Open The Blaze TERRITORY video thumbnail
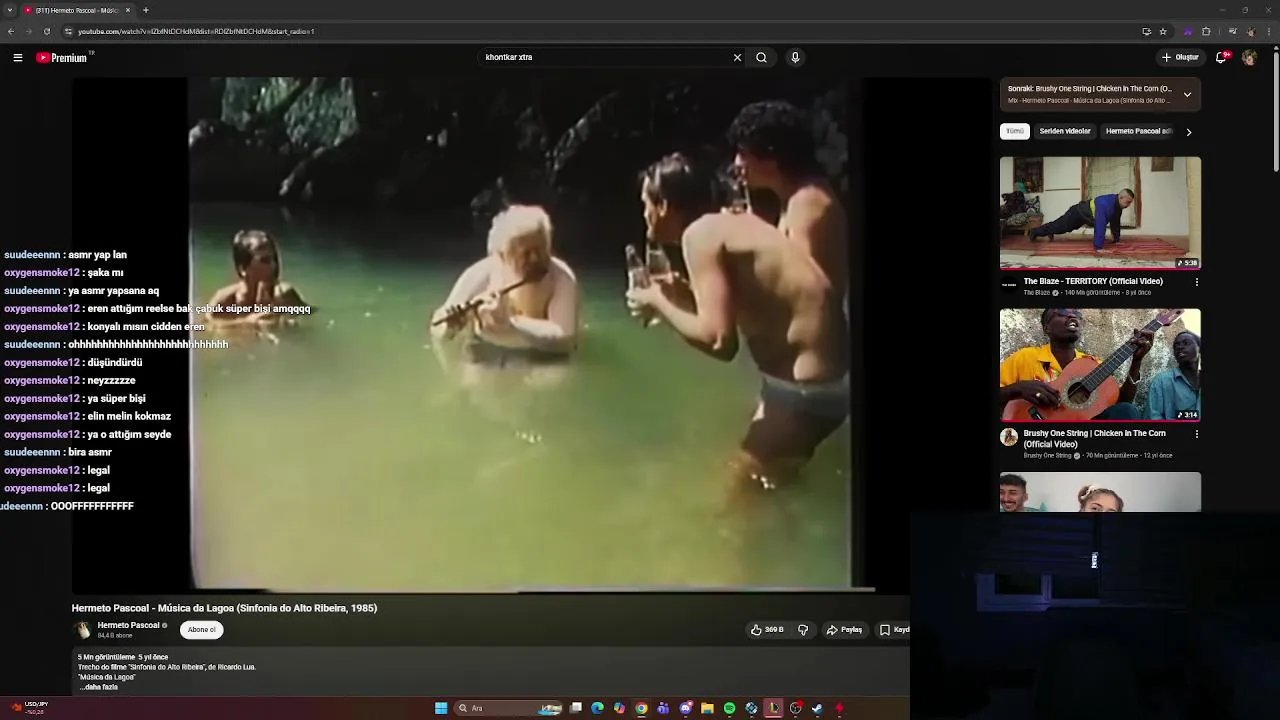The height and width of the screenshot is (720, 1280). pos(1100,213)
